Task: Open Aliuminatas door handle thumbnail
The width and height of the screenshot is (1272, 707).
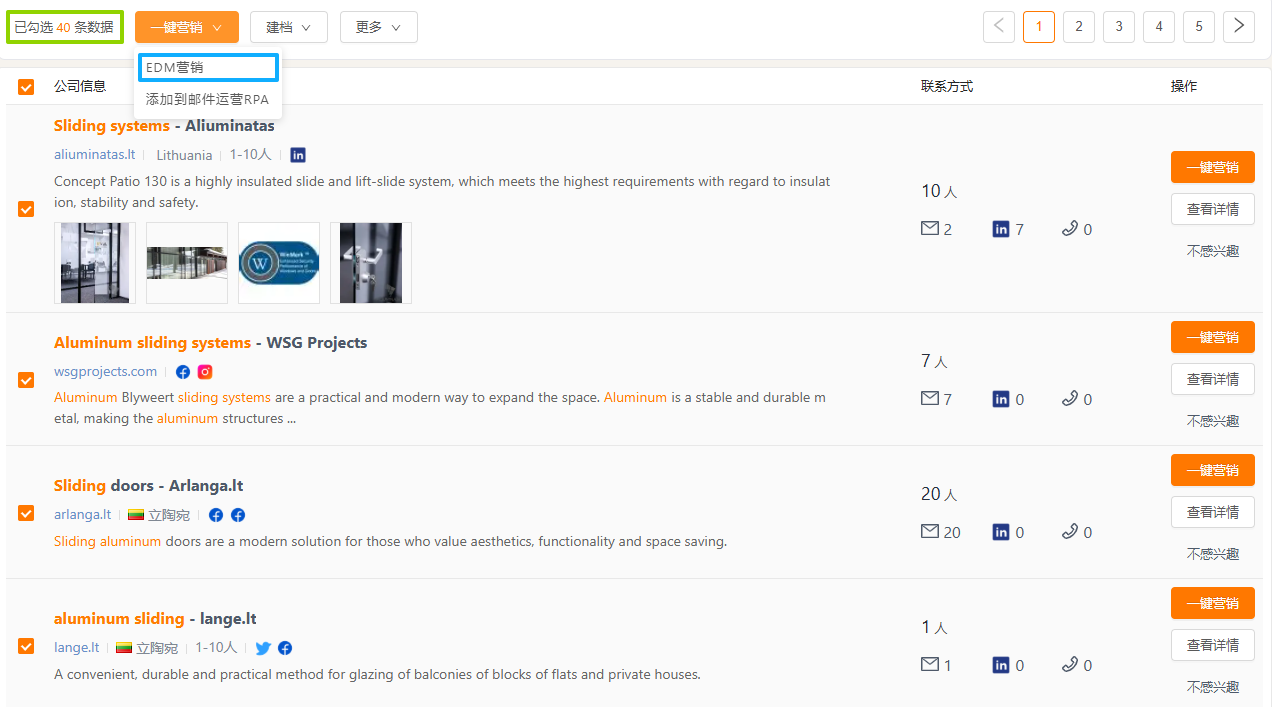Action: point(371,263)
